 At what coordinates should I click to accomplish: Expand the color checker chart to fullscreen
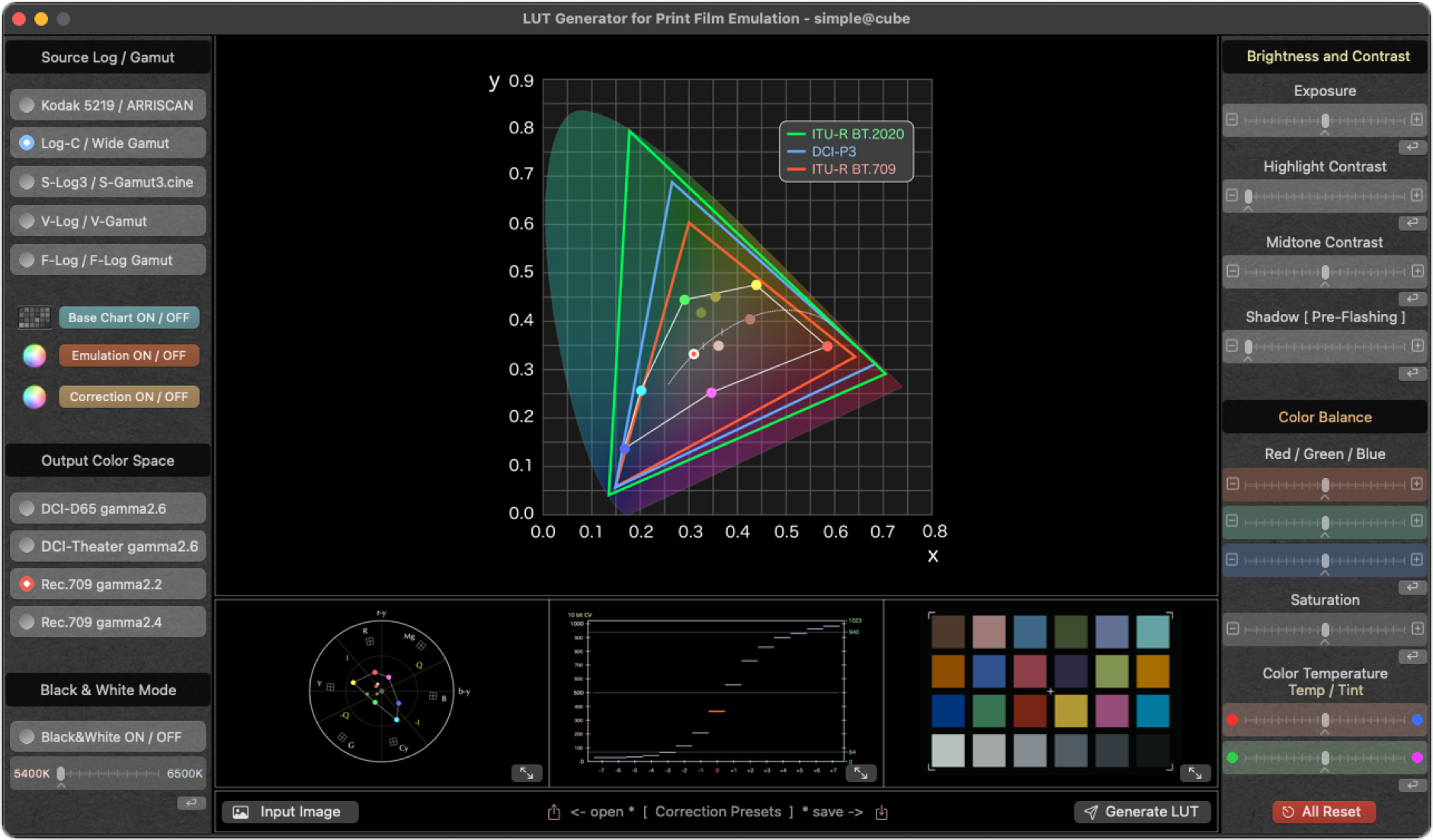1194,773
